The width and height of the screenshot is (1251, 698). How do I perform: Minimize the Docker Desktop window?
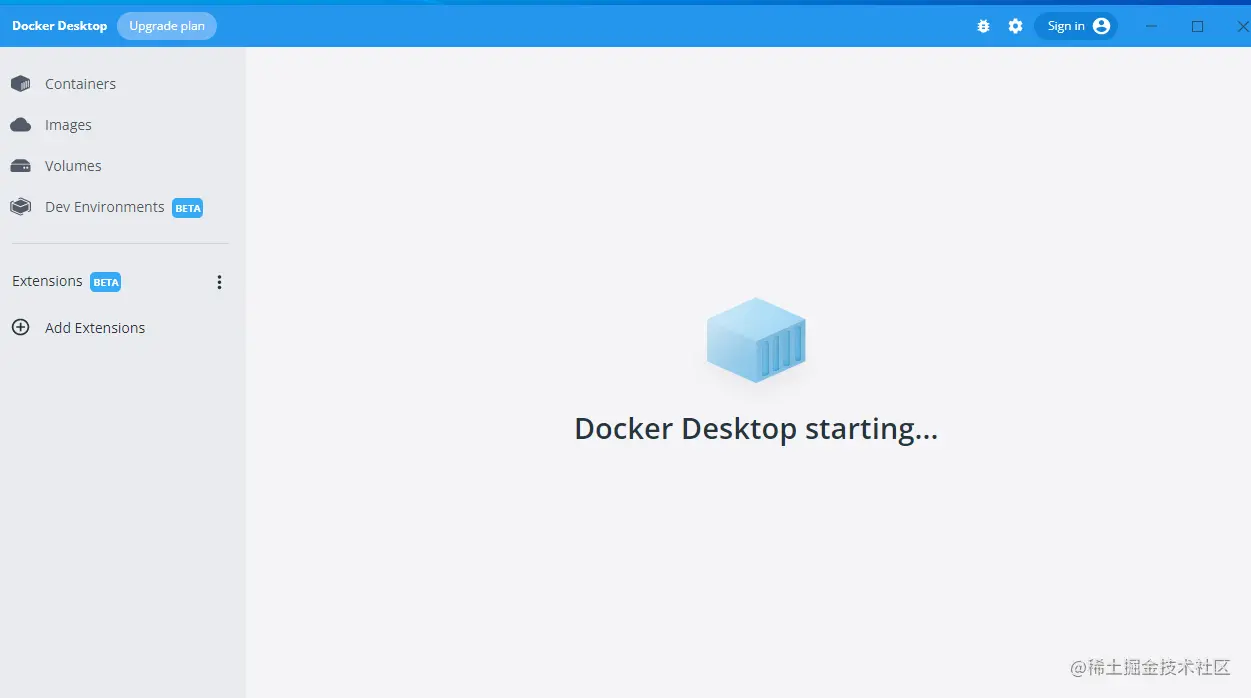(x=1151, y=26)
